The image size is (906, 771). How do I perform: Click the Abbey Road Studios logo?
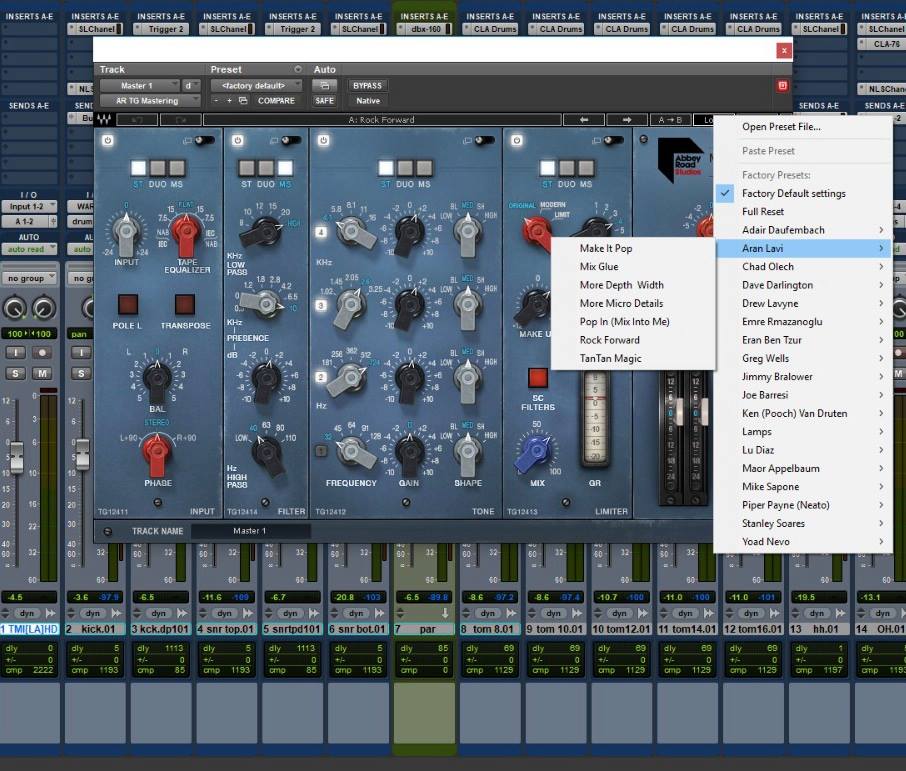click(684, 160)
